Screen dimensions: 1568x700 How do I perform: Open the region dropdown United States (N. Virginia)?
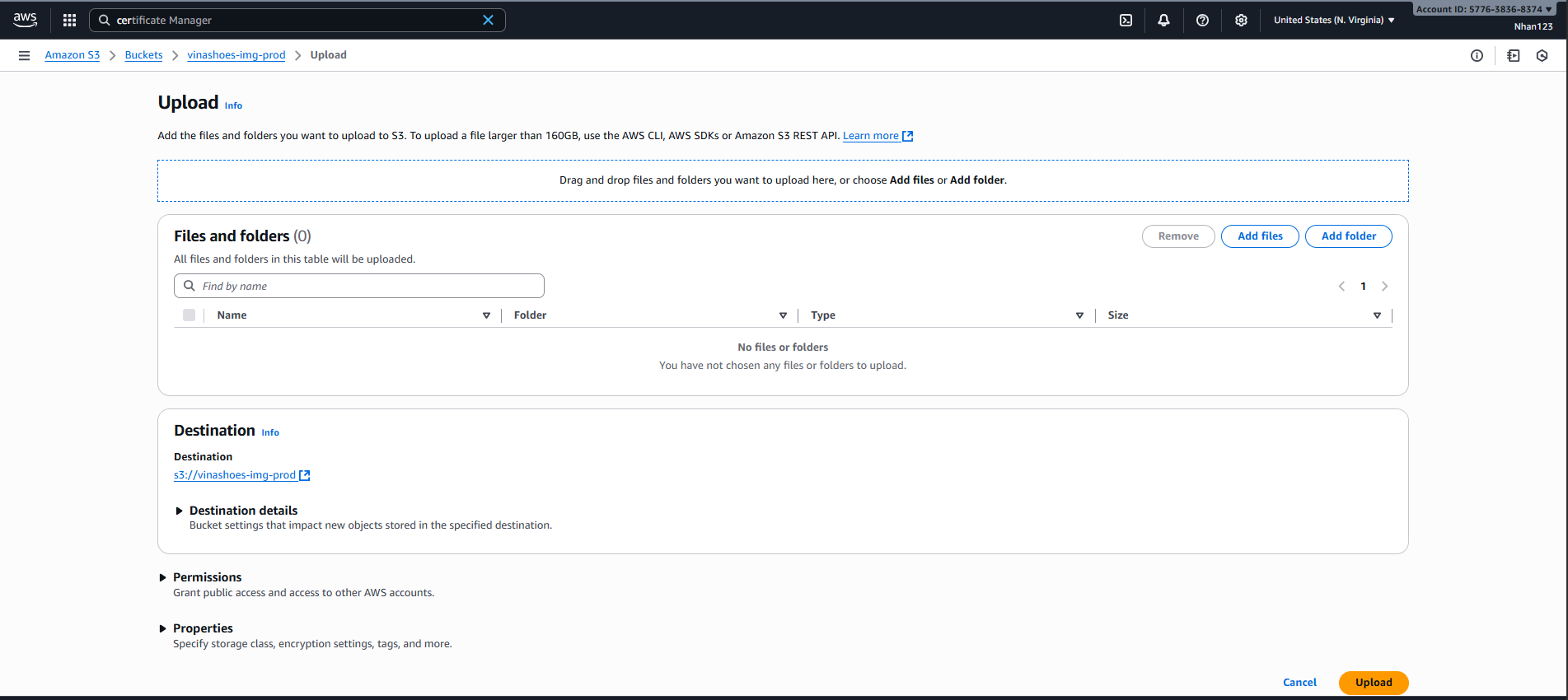pos(1334,20)
